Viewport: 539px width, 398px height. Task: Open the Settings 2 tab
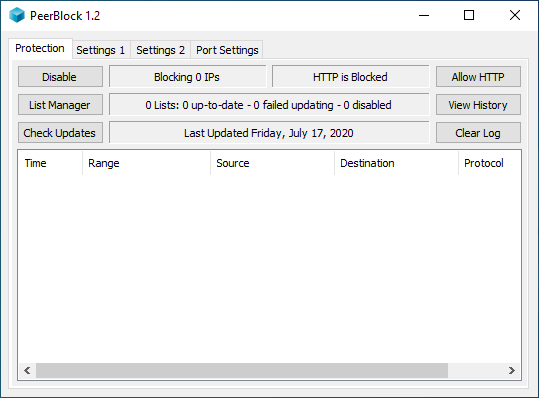pos(160,50)
